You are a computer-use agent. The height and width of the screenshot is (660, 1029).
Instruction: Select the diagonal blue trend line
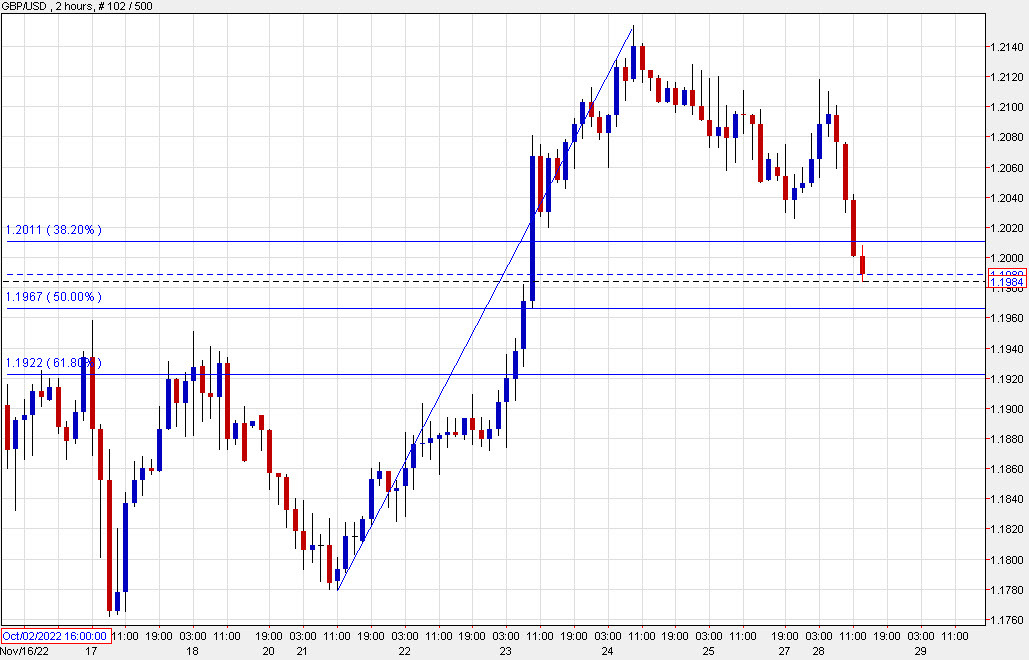point(485,308)
